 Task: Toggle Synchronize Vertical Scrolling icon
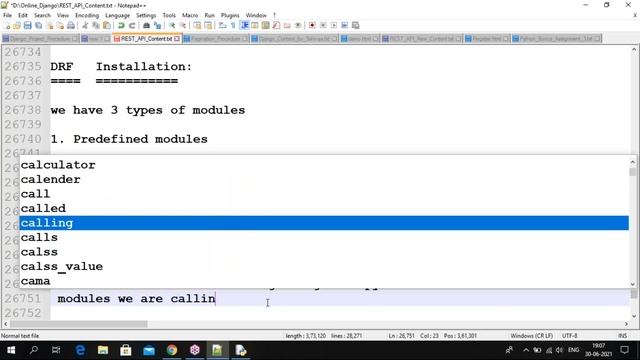(197, 25)
